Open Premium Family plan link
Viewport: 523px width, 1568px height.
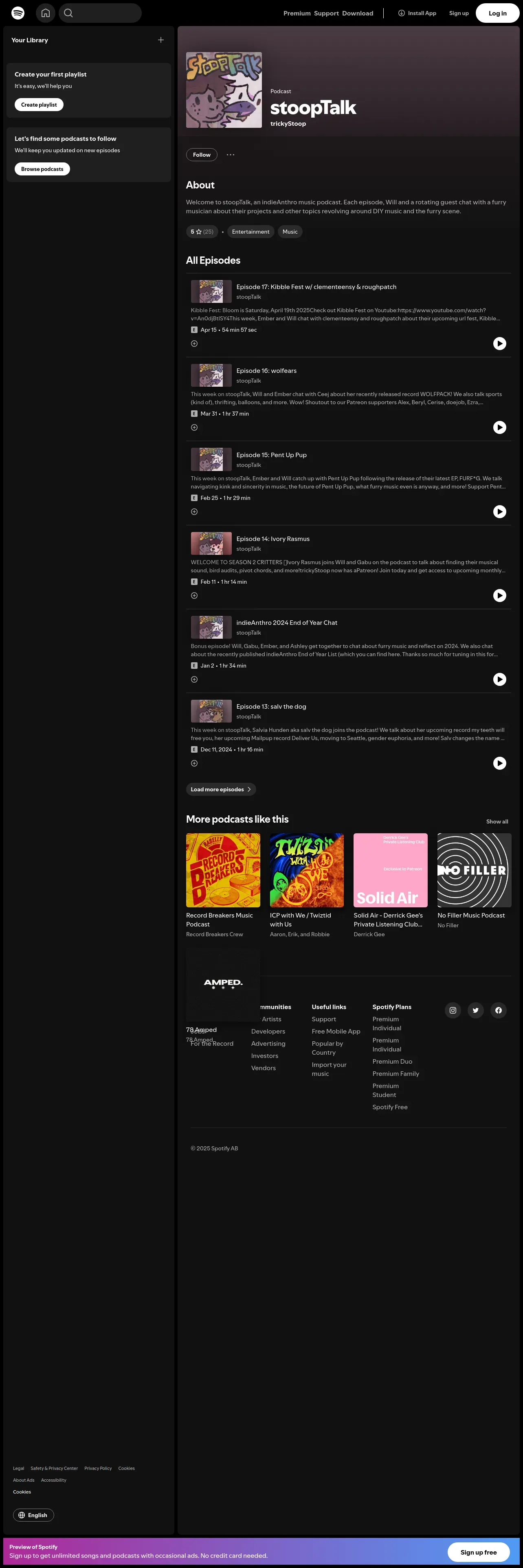(396, 1074)
